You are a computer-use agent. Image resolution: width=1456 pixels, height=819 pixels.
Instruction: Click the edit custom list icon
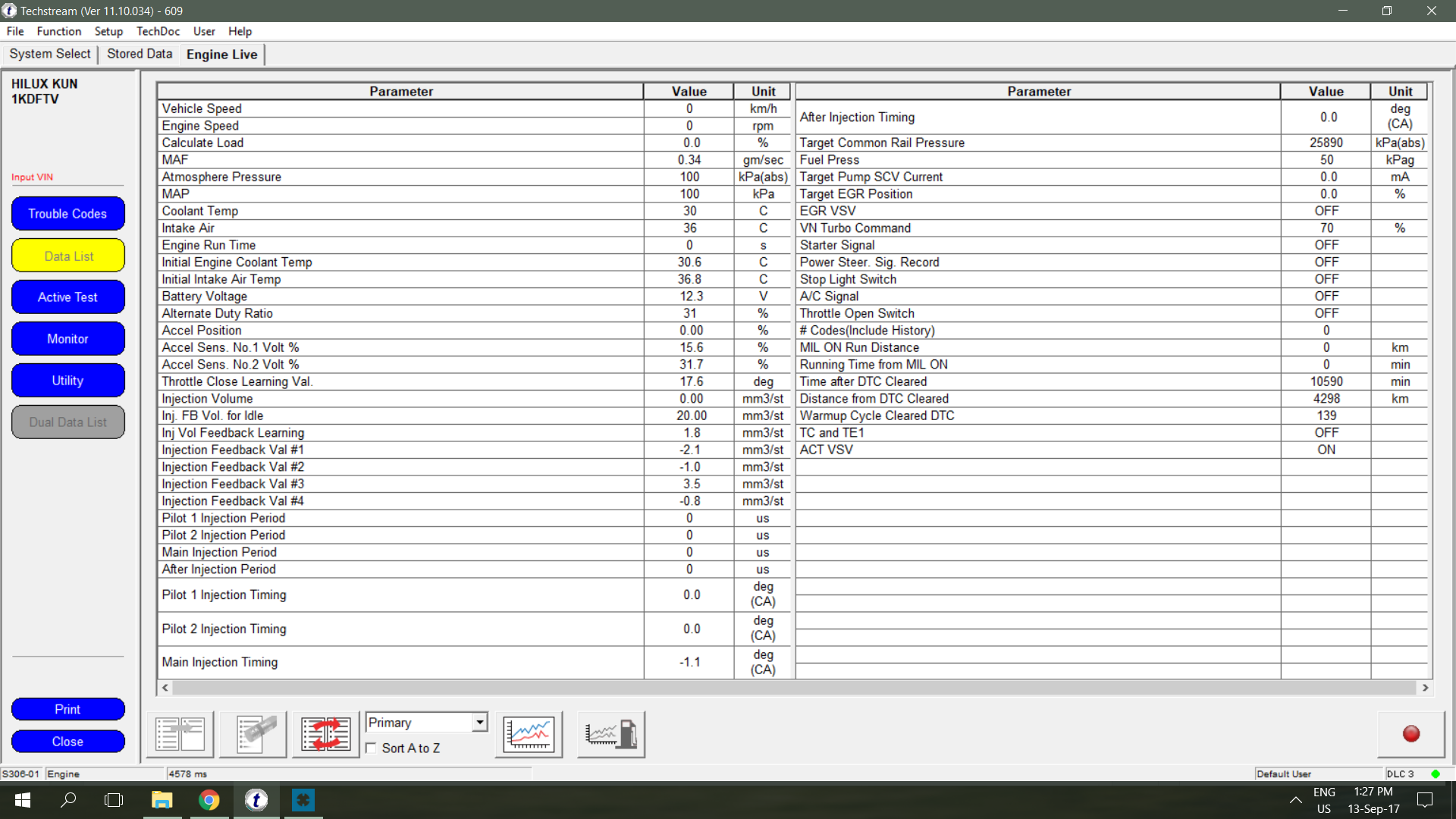(x=253, y=734)
